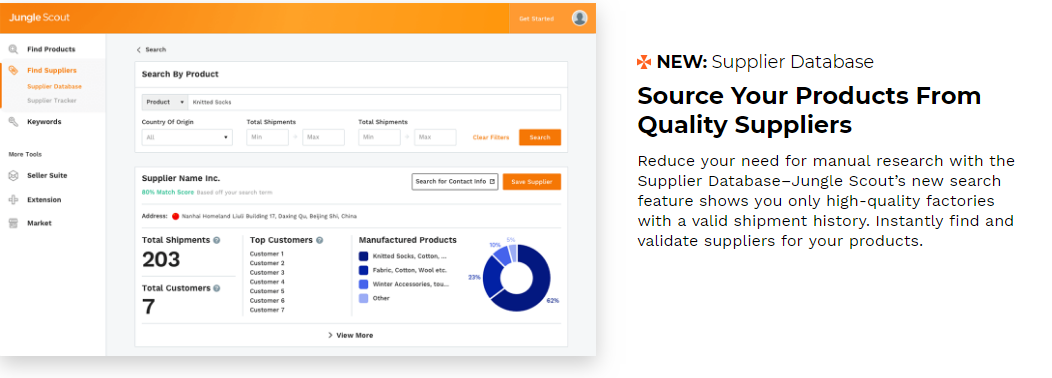This screenshot has width=1052, height=378.
Task: Open the Seller Suite box icon
Action: (13, 175)
